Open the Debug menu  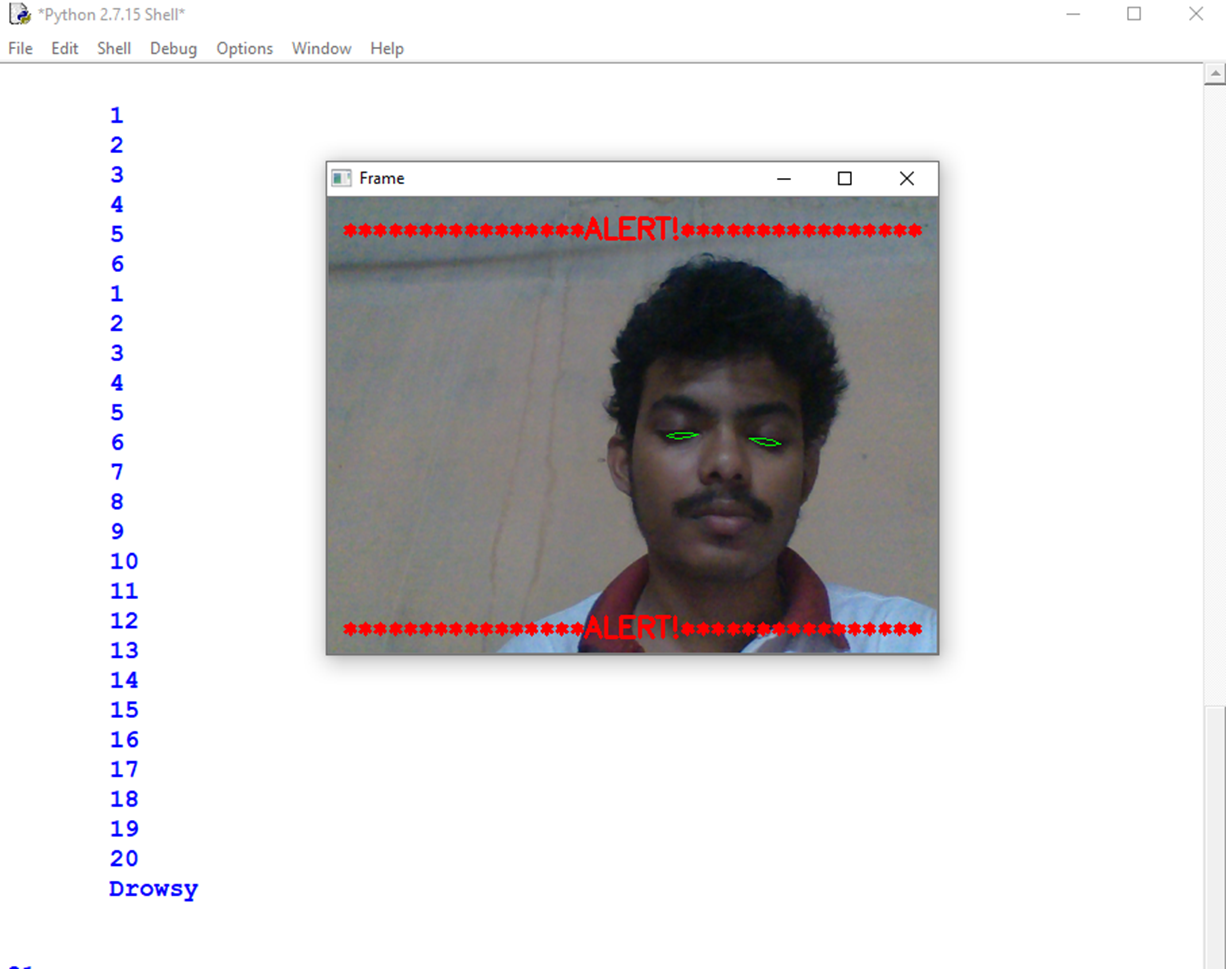pyautogui.click(x=172, y=48)
